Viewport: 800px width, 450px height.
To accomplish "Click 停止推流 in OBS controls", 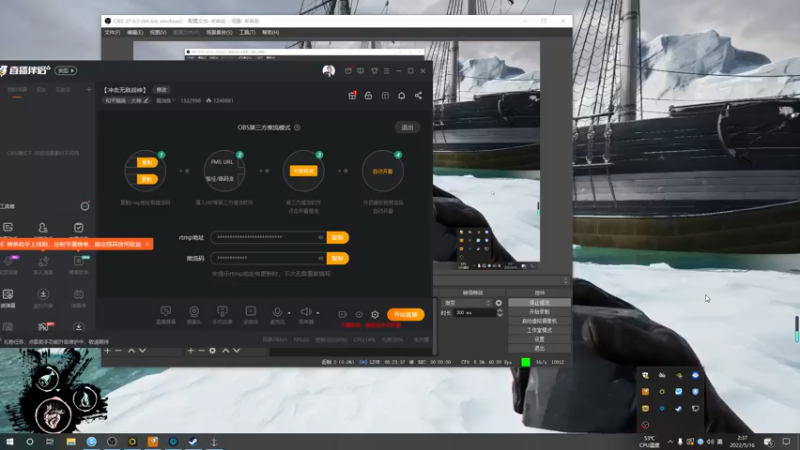I will pyautogui.click(x=539, y=303).
